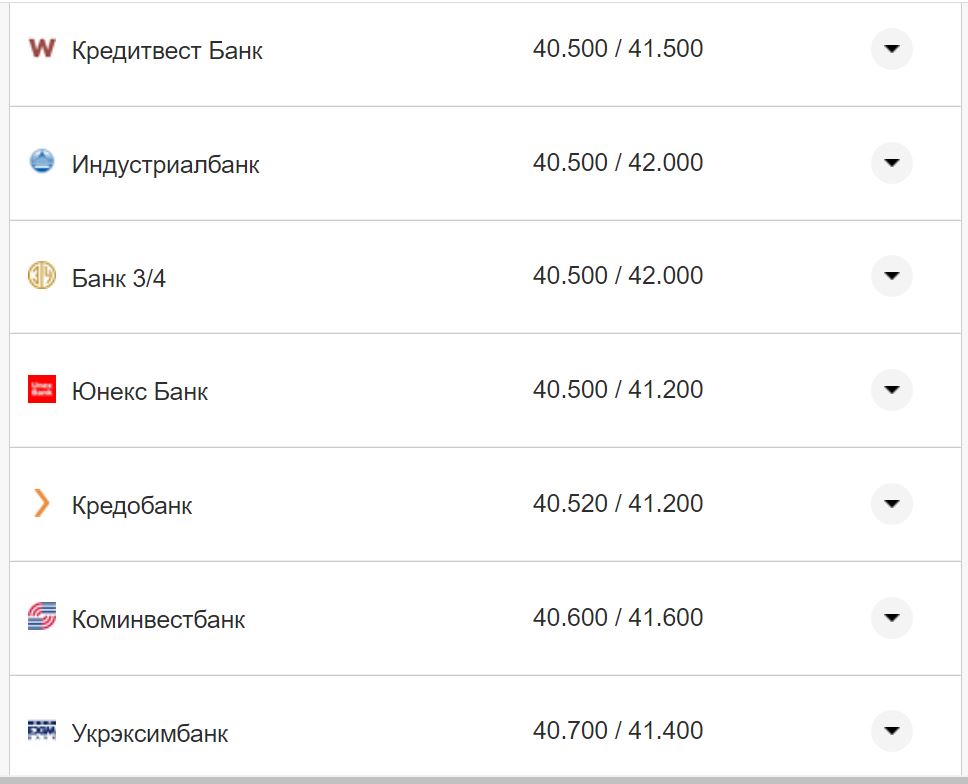968x784 pixels.
Task: Click the orange Кредобанк chevron logo
Action: (41, 503)
